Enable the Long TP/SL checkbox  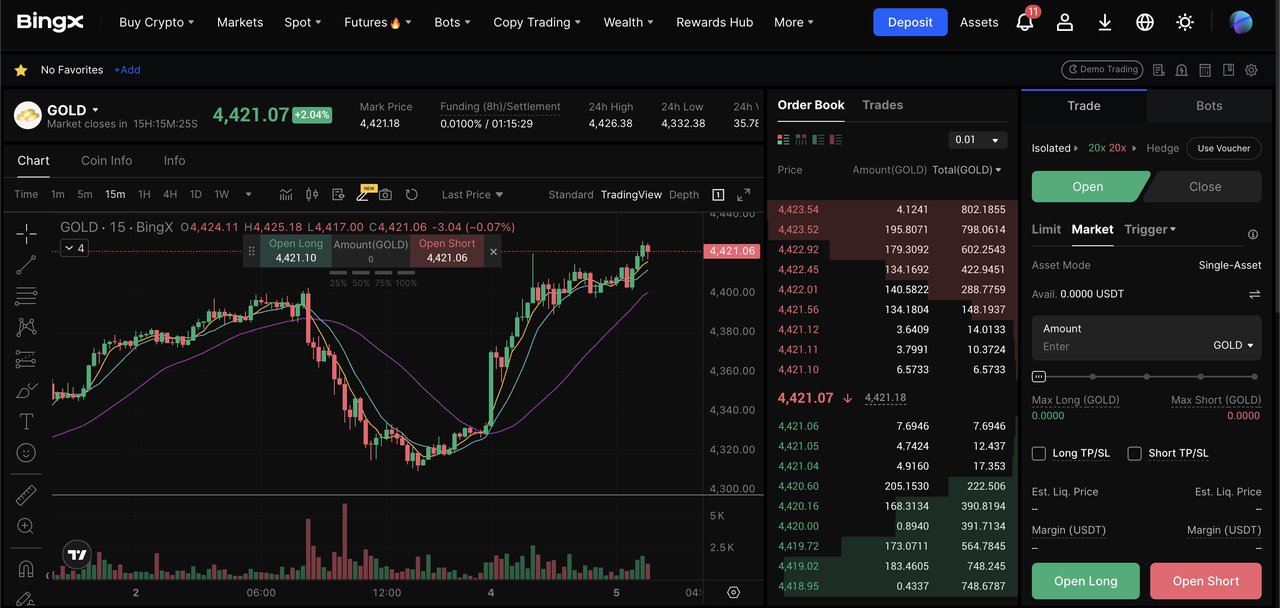(1039, 453)
